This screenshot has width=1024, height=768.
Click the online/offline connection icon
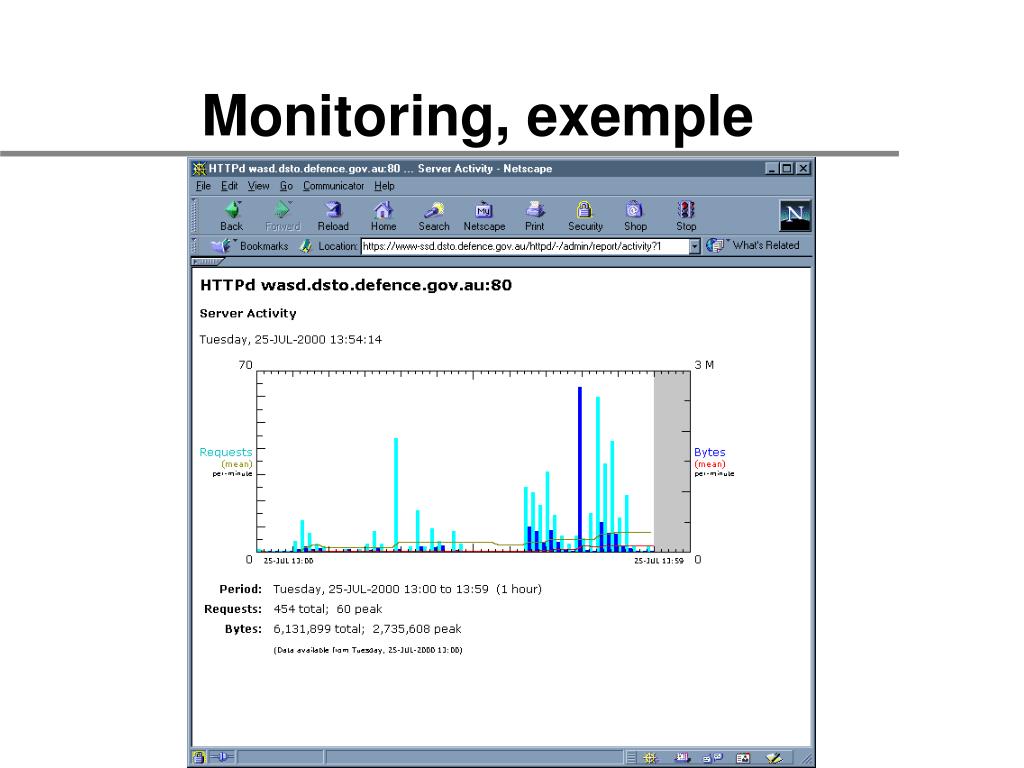point(221,757)
